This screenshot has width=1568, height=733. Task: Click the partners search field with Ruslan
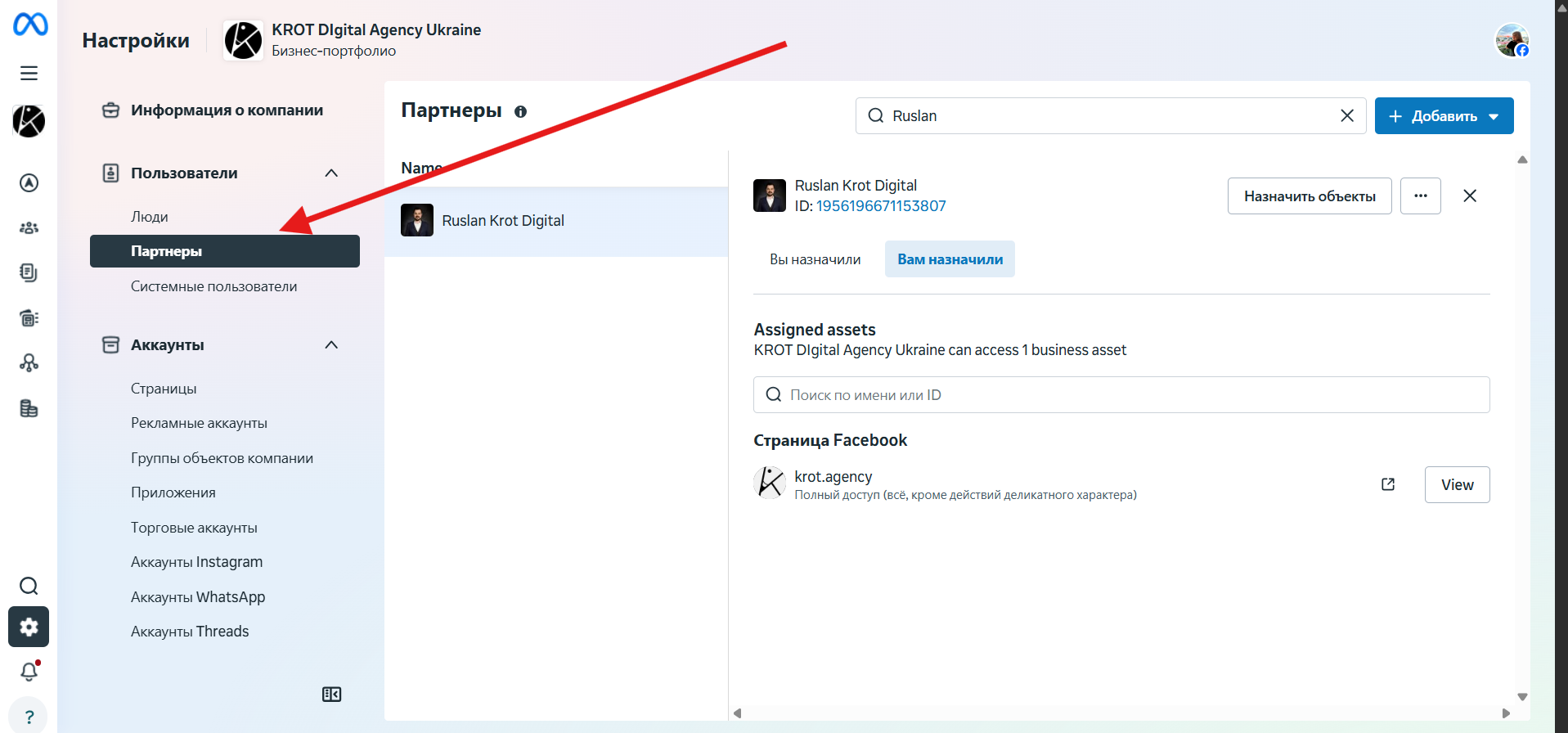click(x=1111, y=116)
